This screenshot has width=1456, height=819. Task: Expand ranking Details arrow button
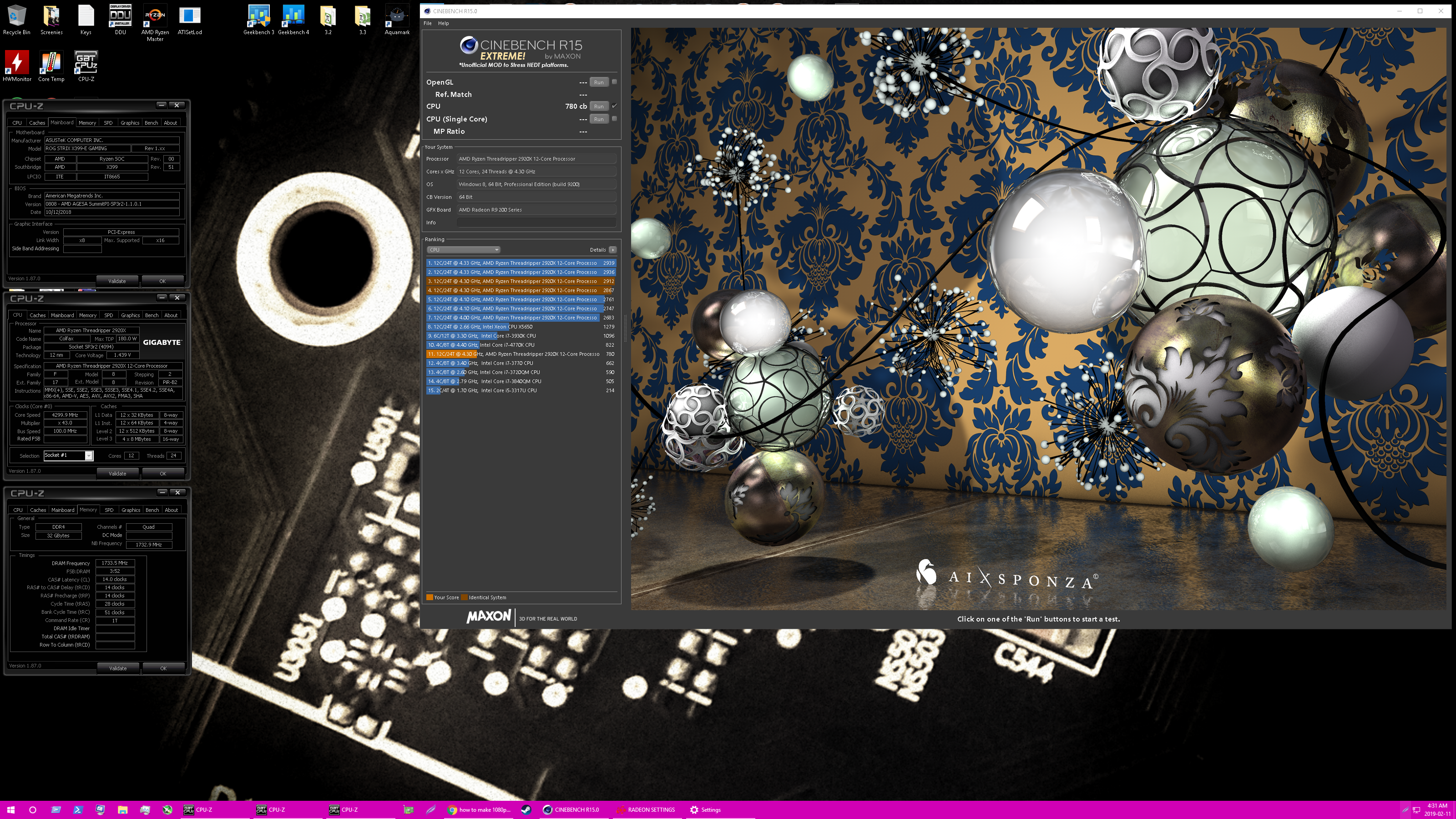coord(613,250)
